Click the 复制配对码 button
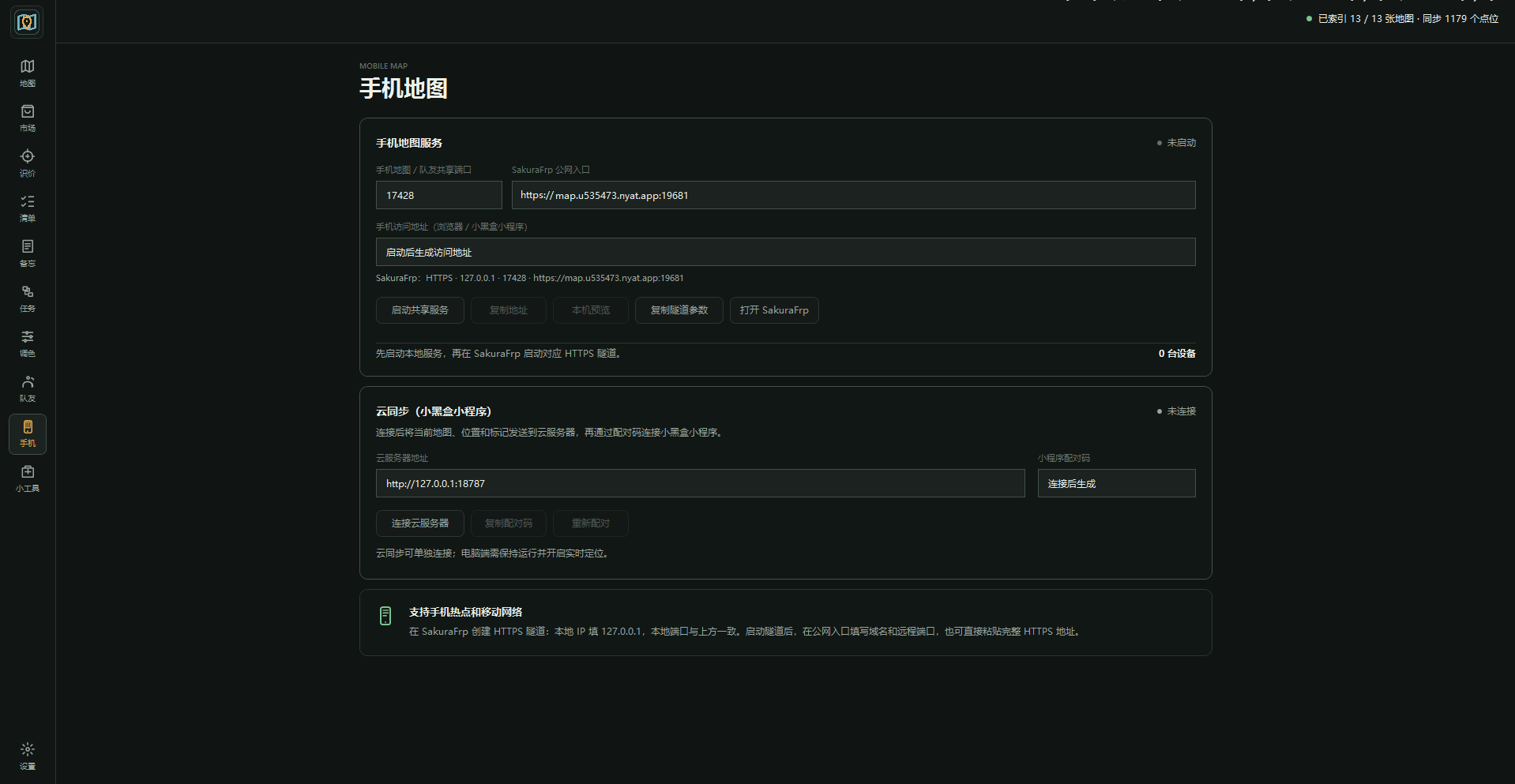Viewport: 1515px width, 784px height. [509, 523]
